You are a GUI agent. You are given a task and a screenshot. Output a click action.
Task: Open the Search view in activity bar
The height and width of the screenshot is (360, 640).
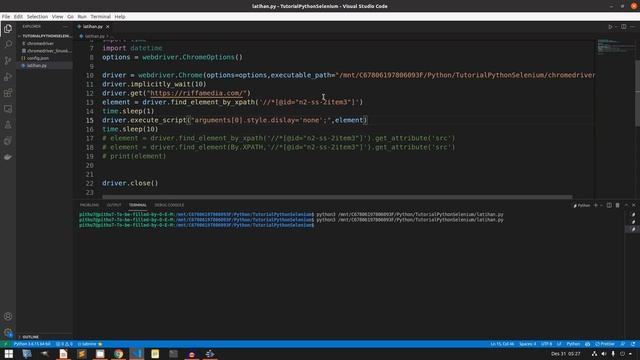pos(8,44)
